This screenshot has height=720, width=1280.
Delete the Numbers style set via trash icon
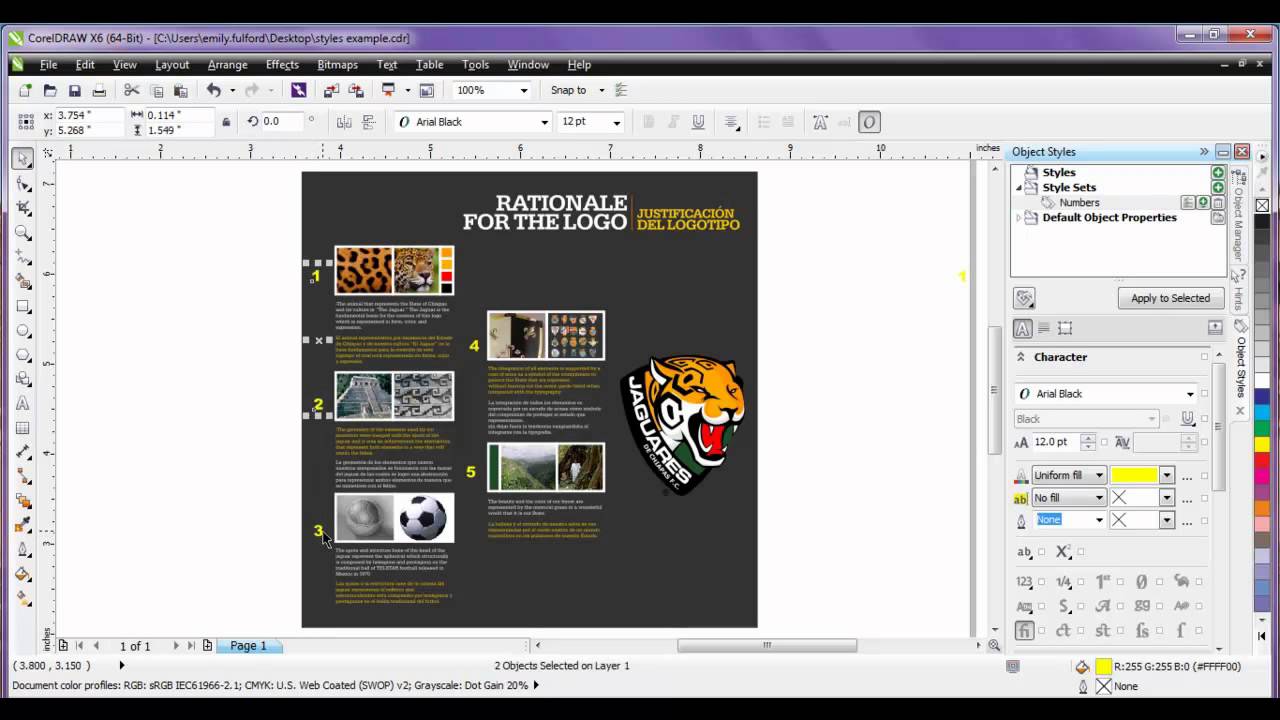point(1218,203)
